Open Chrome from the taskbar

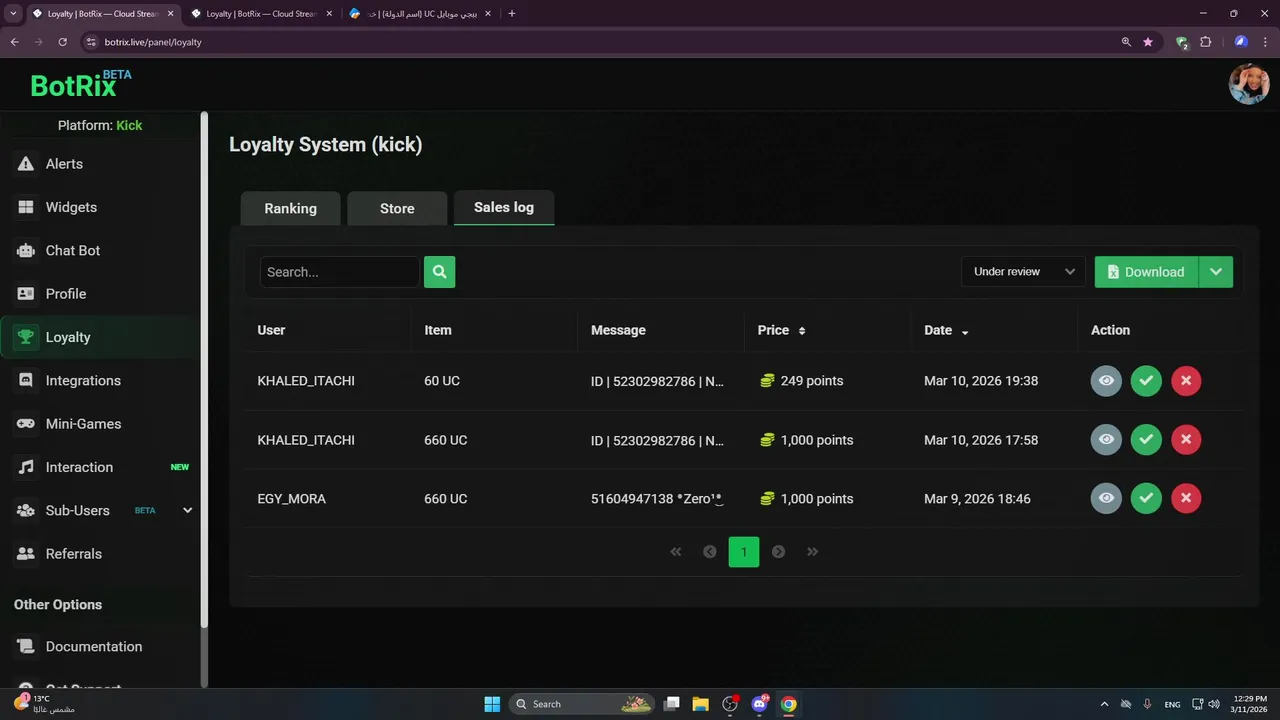(788, 704)
